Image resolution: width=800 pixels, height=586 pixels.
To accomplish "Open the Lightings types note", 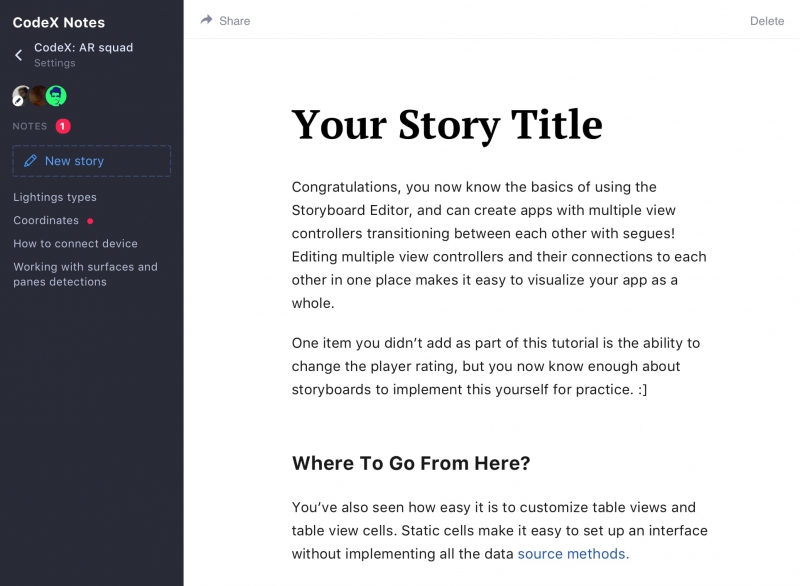I will (x=55, y=197).
